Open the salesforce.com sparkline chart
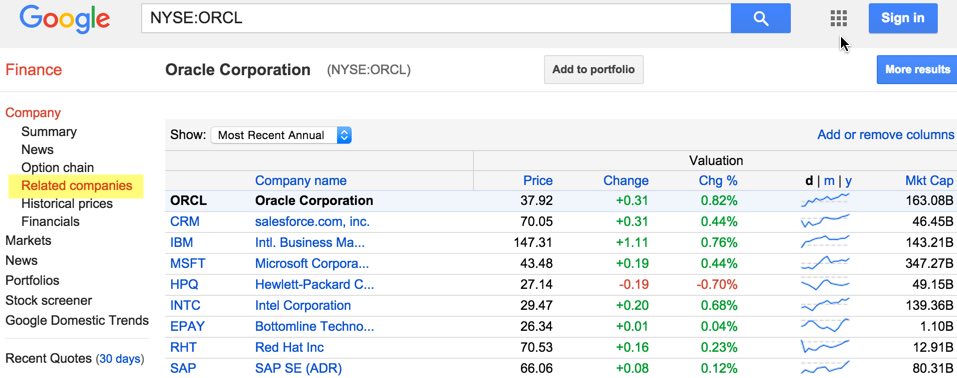The image size is (957, 378). pyautogui.click(x=825, y=221)
